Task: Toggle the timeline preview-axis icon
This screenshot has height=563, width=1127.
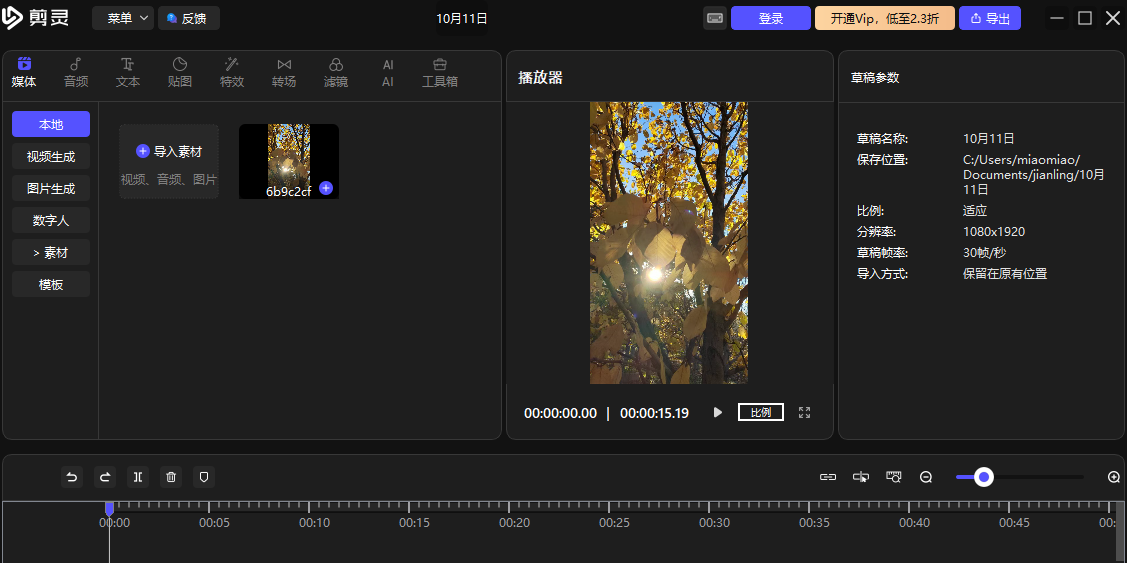Action: (x=894, y=477)
